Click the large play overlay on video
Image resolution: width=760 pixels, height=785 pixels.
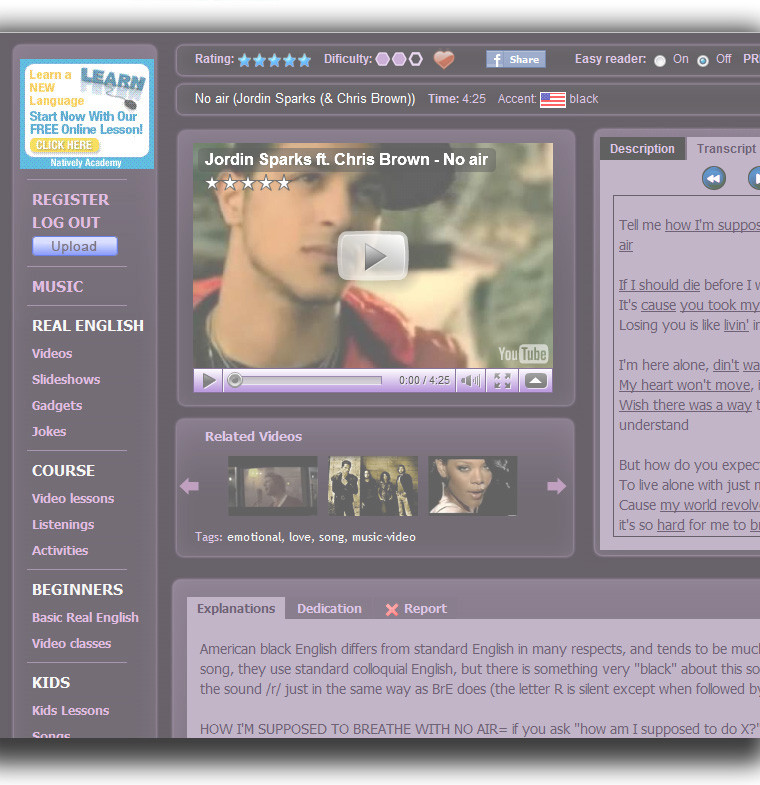pos(373,256)
